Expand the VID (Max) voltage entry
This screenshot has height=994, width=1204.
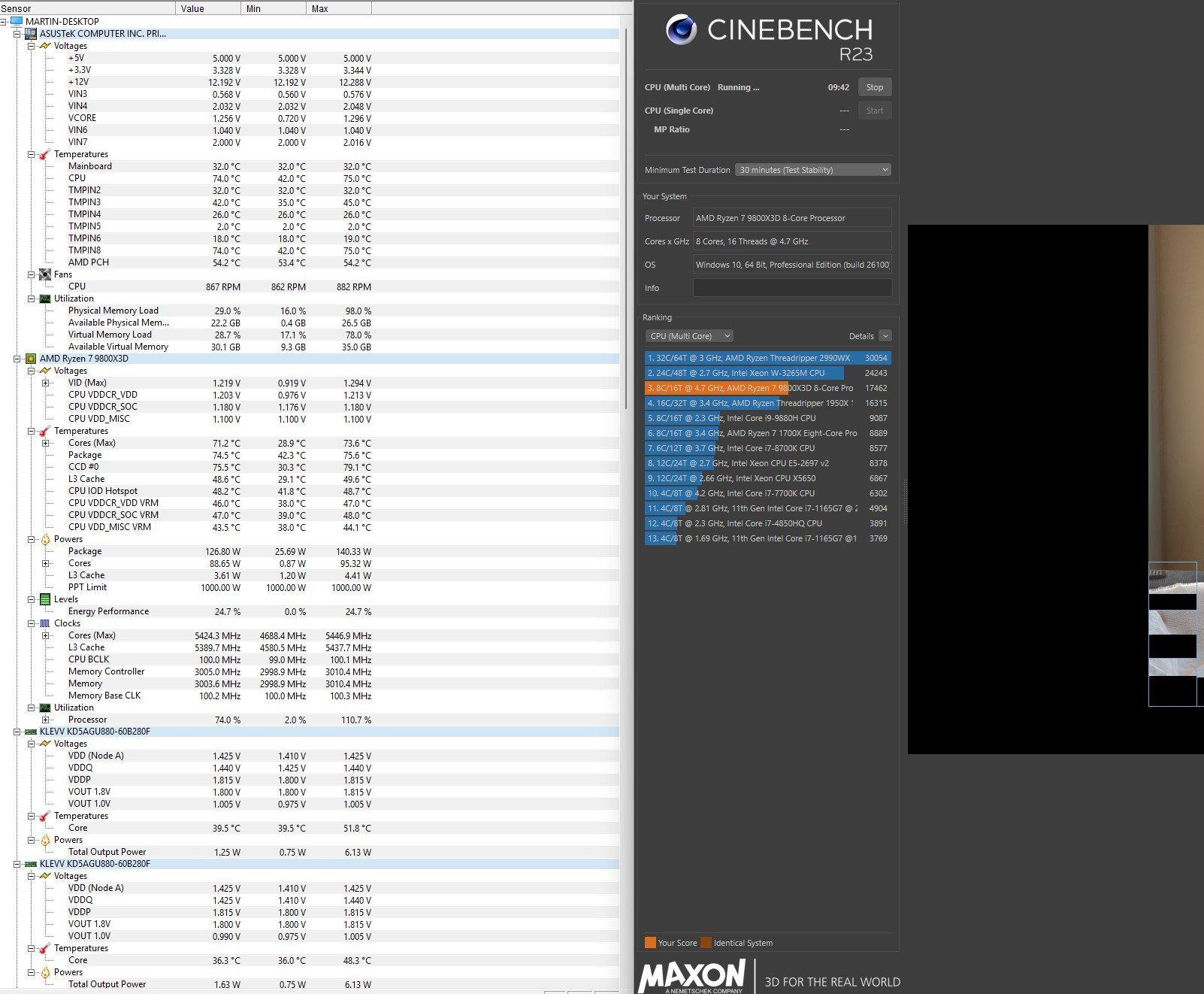coord(46,383)
